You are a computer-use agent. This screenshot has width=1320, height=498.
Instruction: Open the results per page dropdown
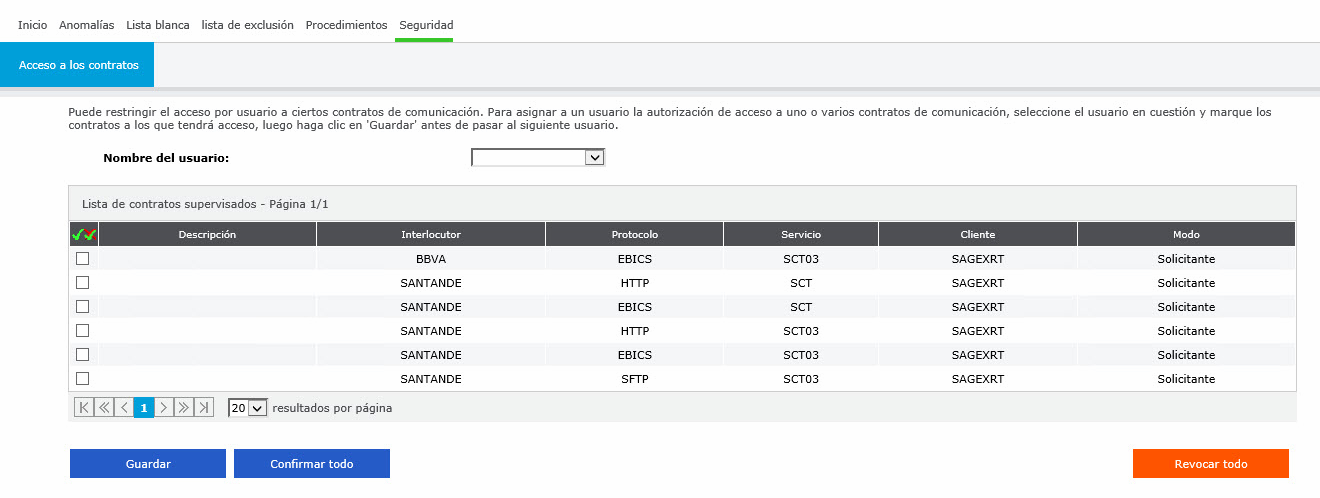coord(247,408)
